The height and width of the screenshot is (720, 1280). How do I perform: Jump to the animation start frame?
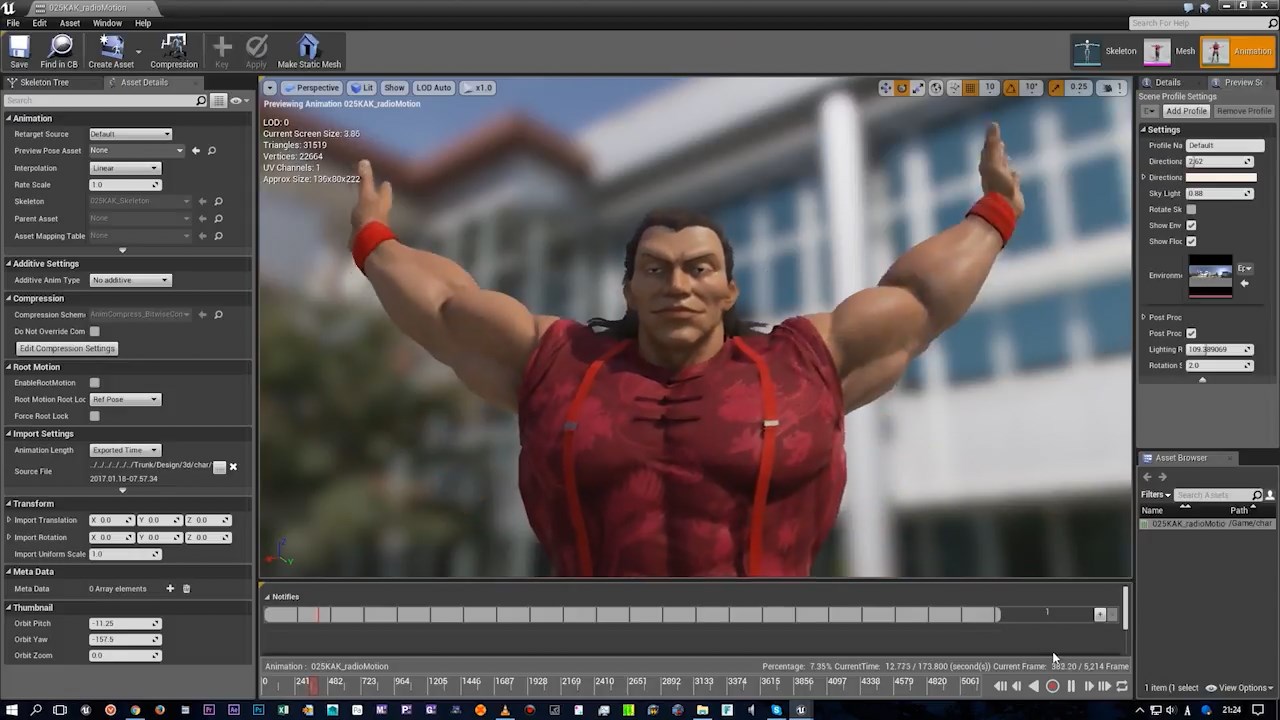coord(1000,686)
